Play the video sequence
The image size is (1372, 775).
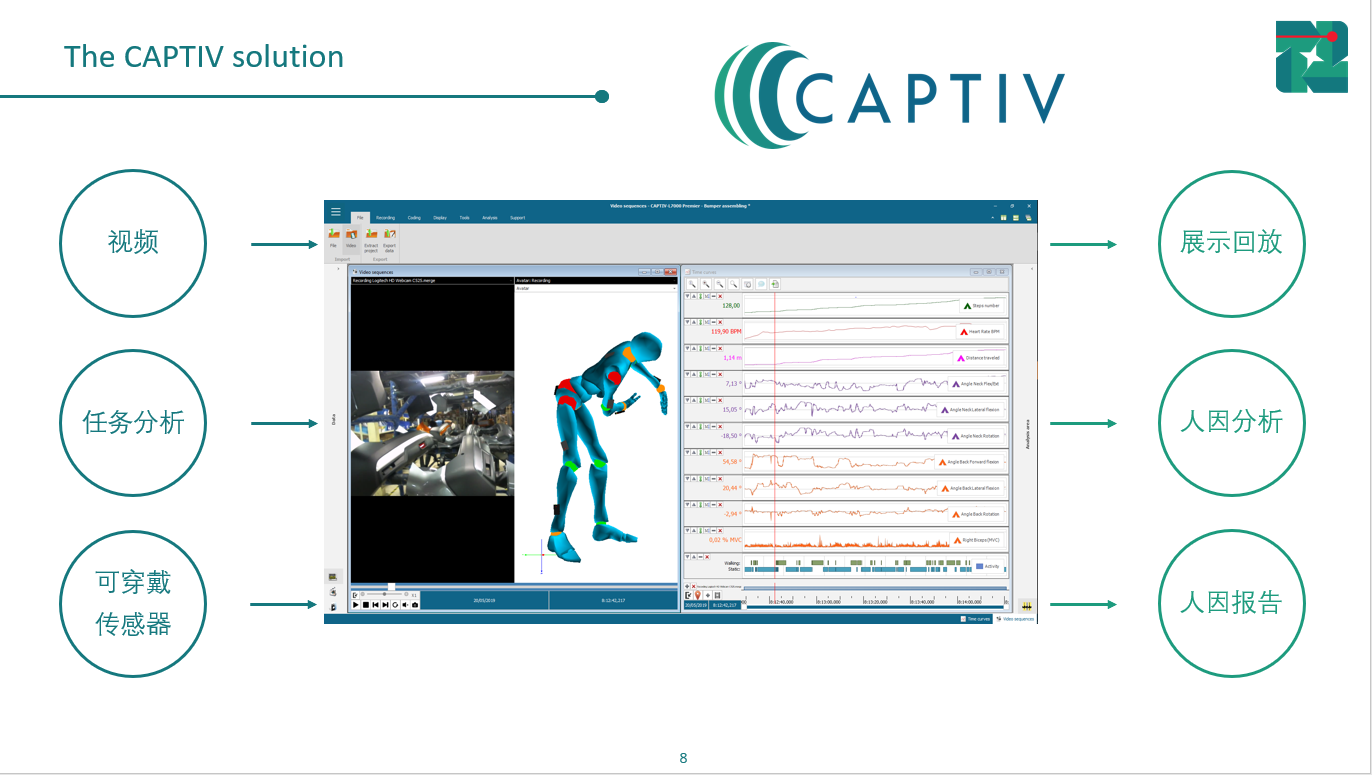355,605
